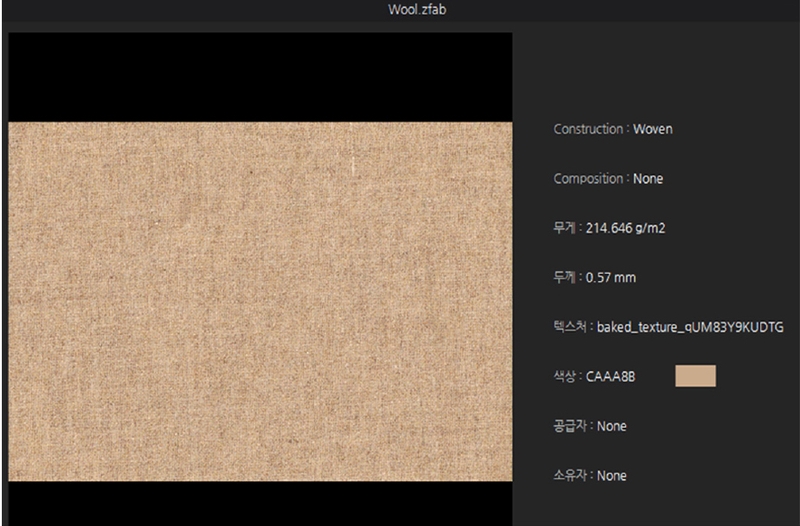Click the 무게 weight label

tap(565, 228)
